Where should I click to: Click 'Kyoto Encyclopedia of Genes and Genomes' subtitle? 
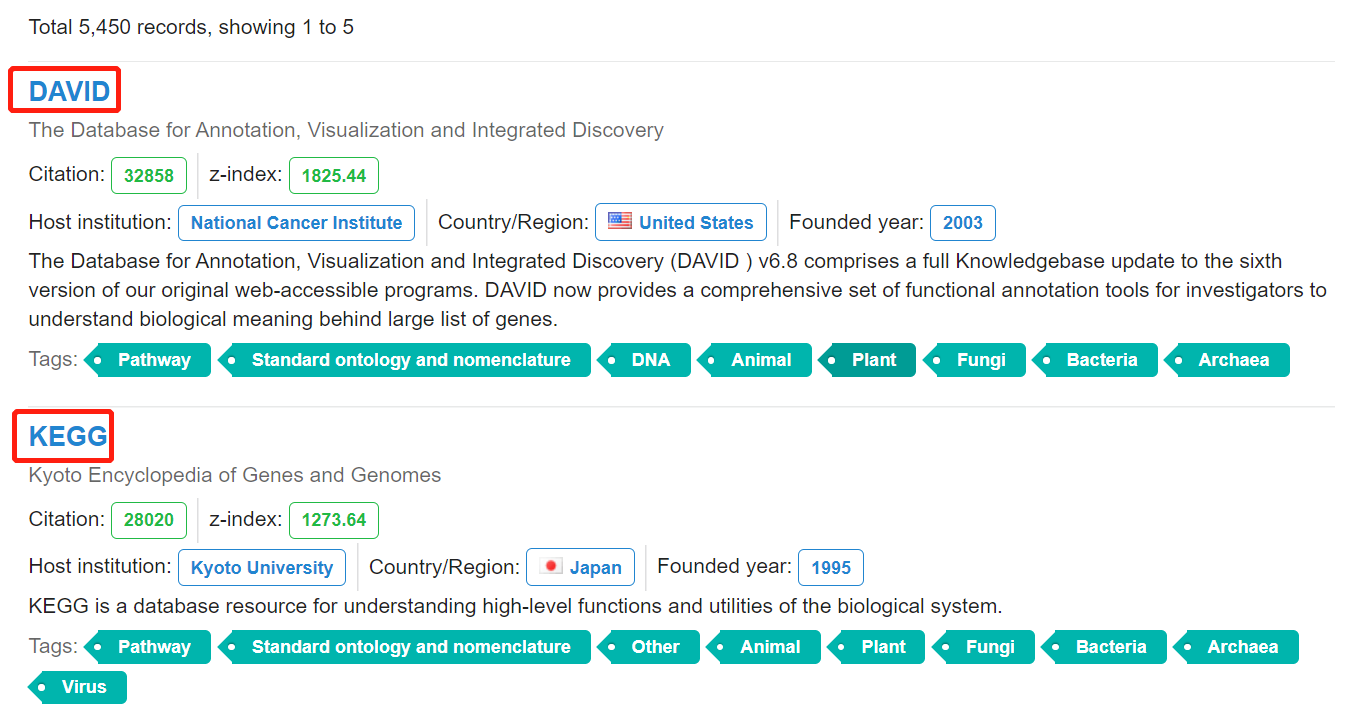click(235, 475)
